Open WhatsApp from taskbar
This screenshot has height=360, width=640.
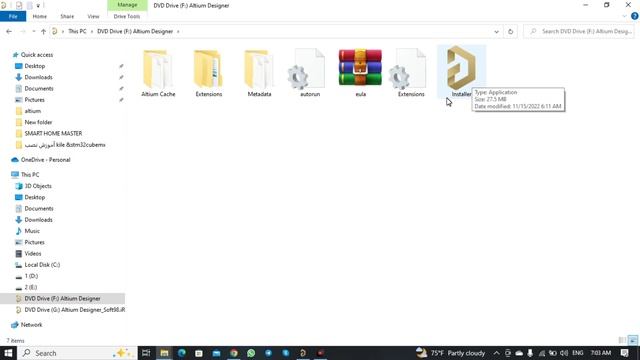tap(251, 353)
